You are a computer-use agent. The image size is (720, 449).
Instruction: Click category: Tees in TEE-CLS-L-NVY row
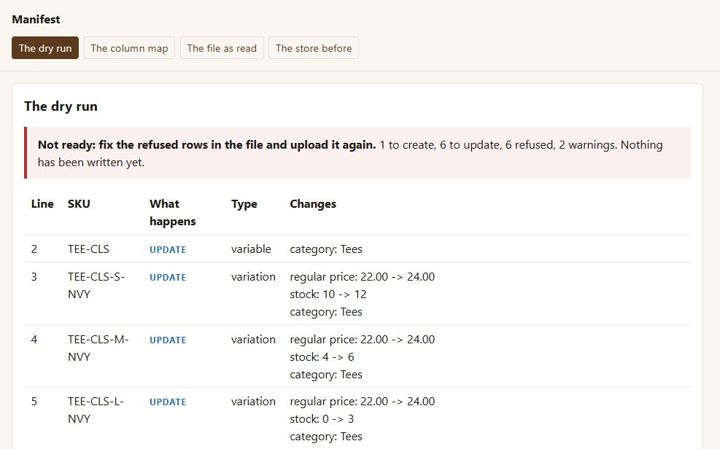click(x=326, y=436)
